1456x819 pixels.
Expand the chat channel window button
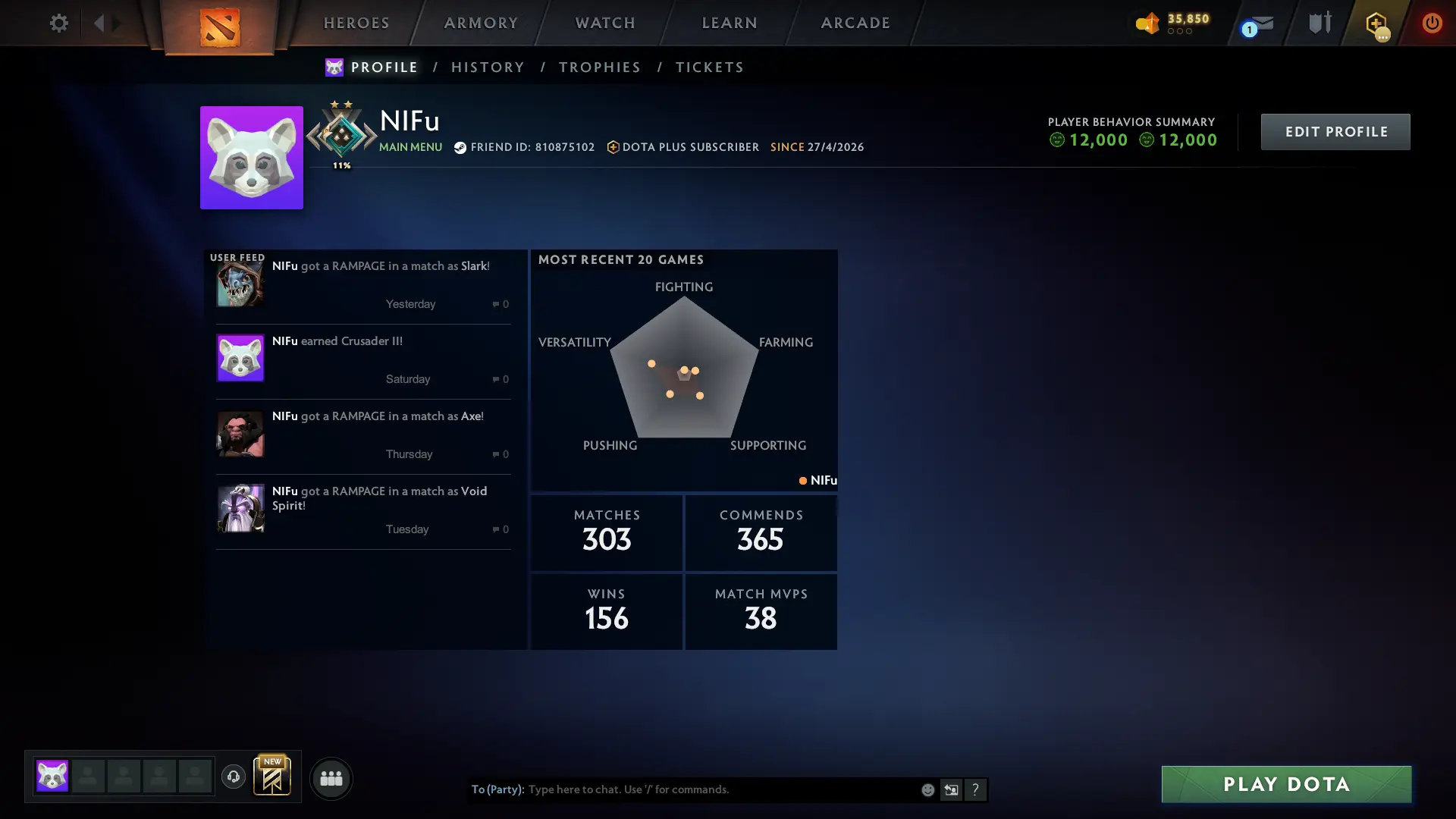(x=951, y=789)
